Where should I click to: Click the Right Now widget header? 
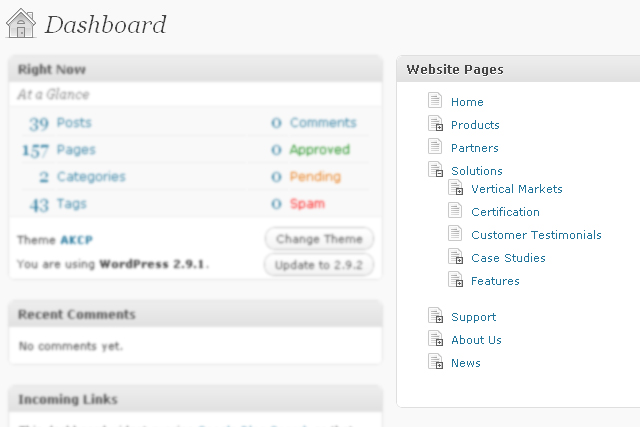coord(196,69)
